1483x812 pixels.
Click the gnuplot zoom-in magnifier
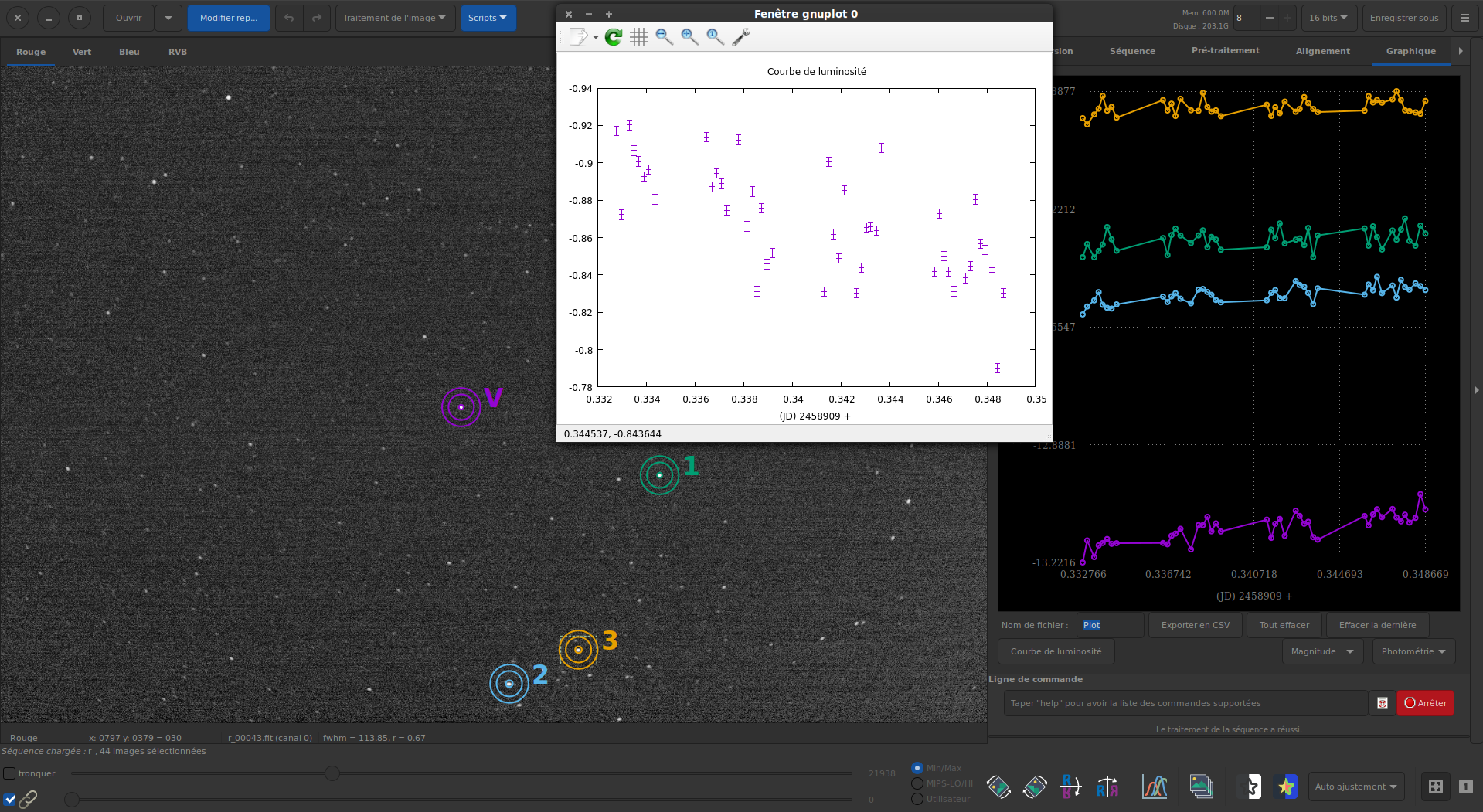click(689, 37)
